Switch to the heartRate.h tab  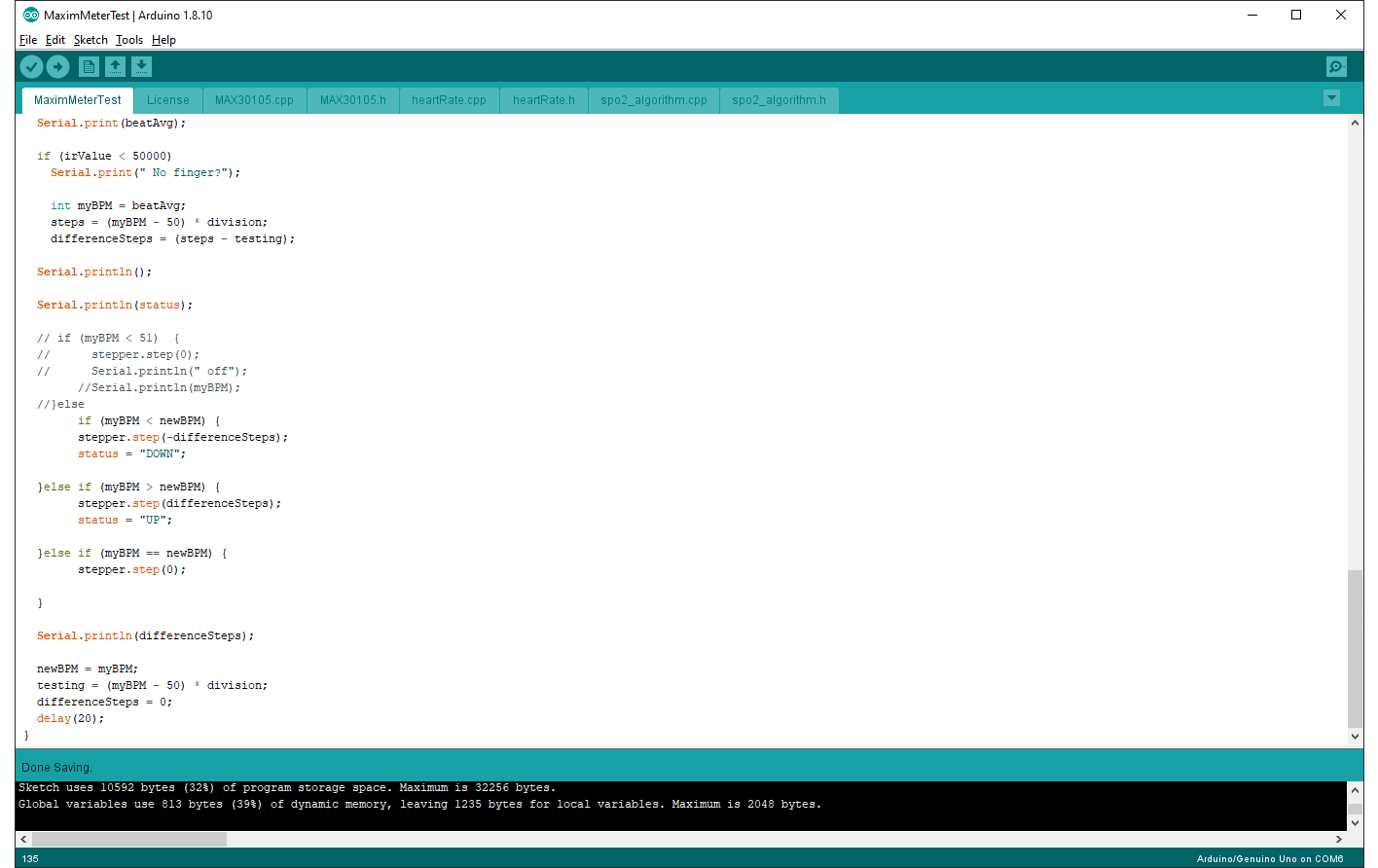tap(544, 100)
